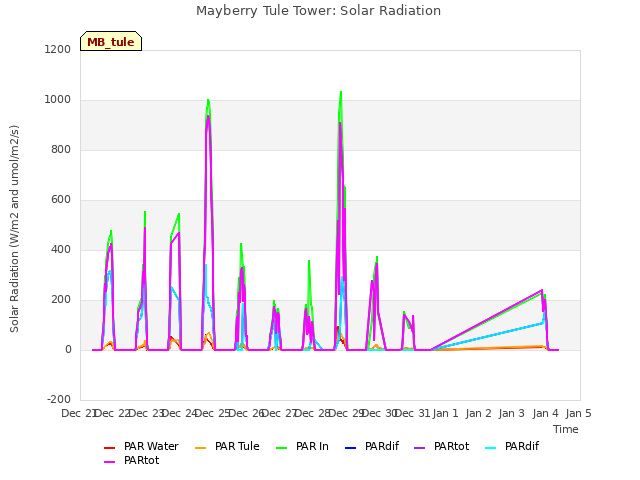Click the MB_tule site label badge

[111, 41]
